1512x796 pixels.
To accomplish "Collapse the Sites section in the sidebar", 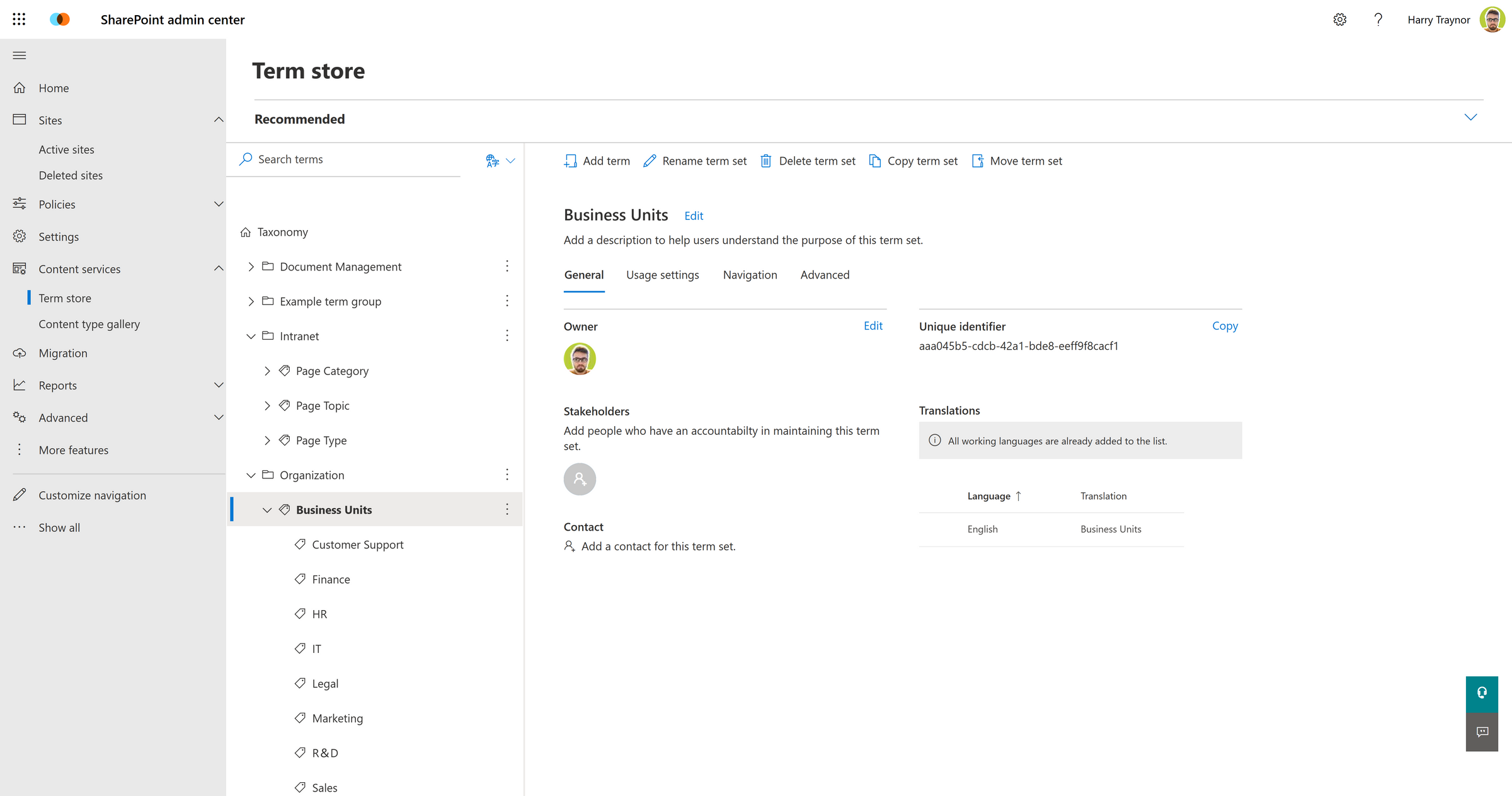I will [x=219, y=120].
